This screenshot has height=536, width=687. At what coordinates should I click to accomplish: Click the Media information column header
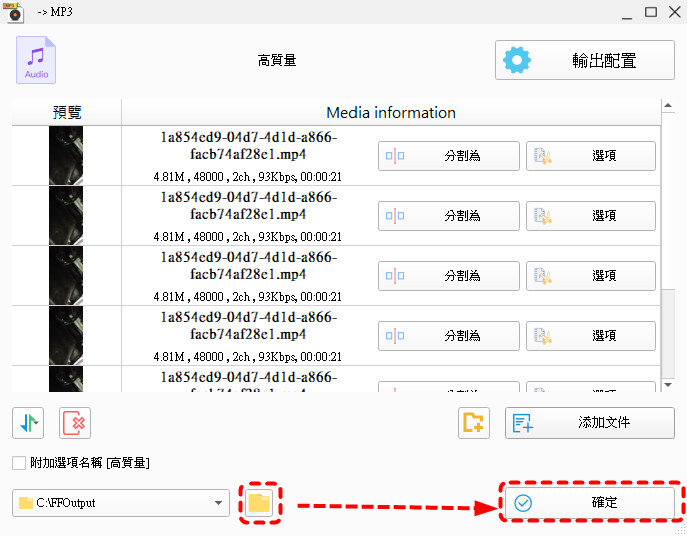click(391, 113)
